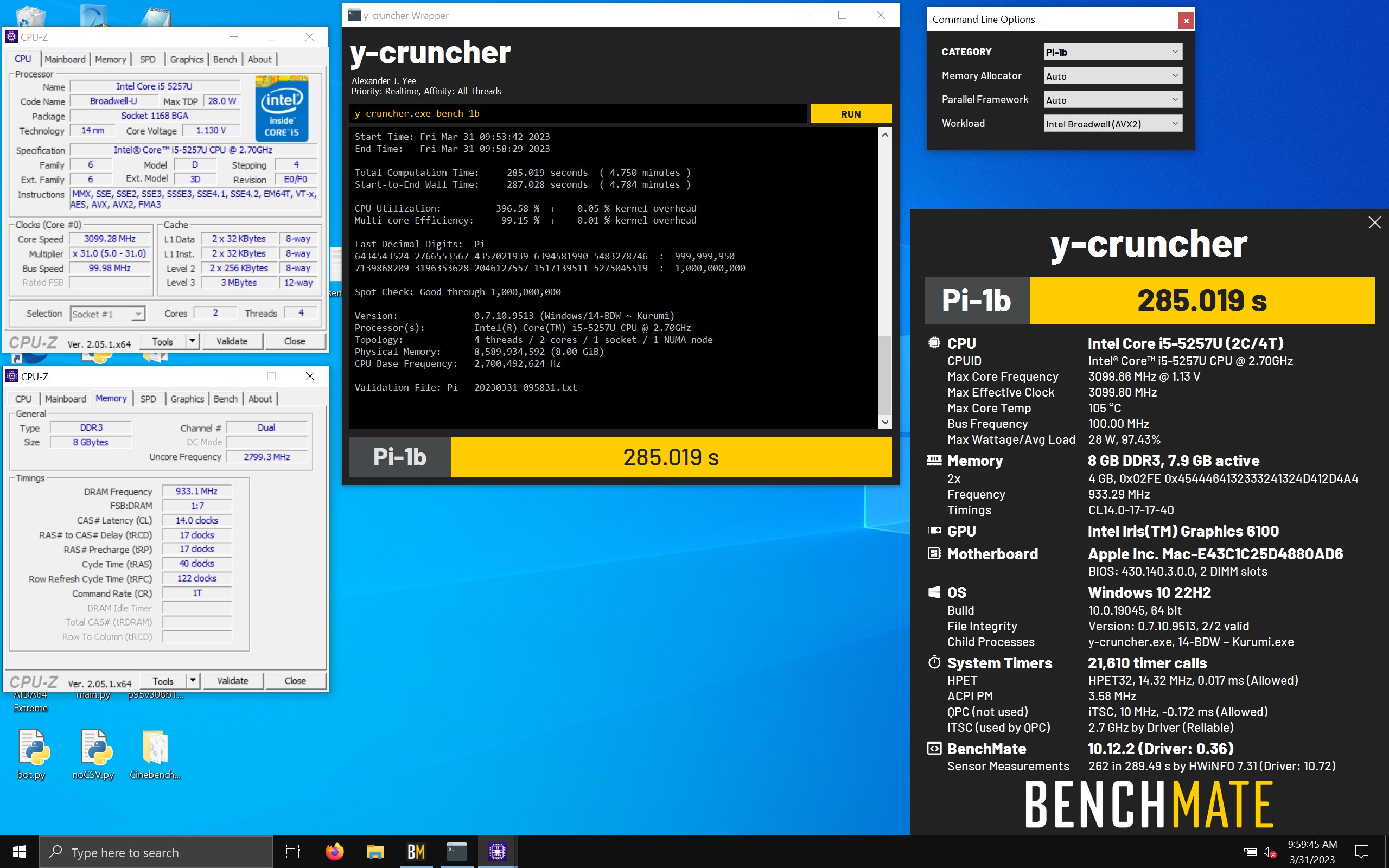Open Mainboard tab in the CPU-Z Memory window
The image size is (1389, 868).
[66, 399]
